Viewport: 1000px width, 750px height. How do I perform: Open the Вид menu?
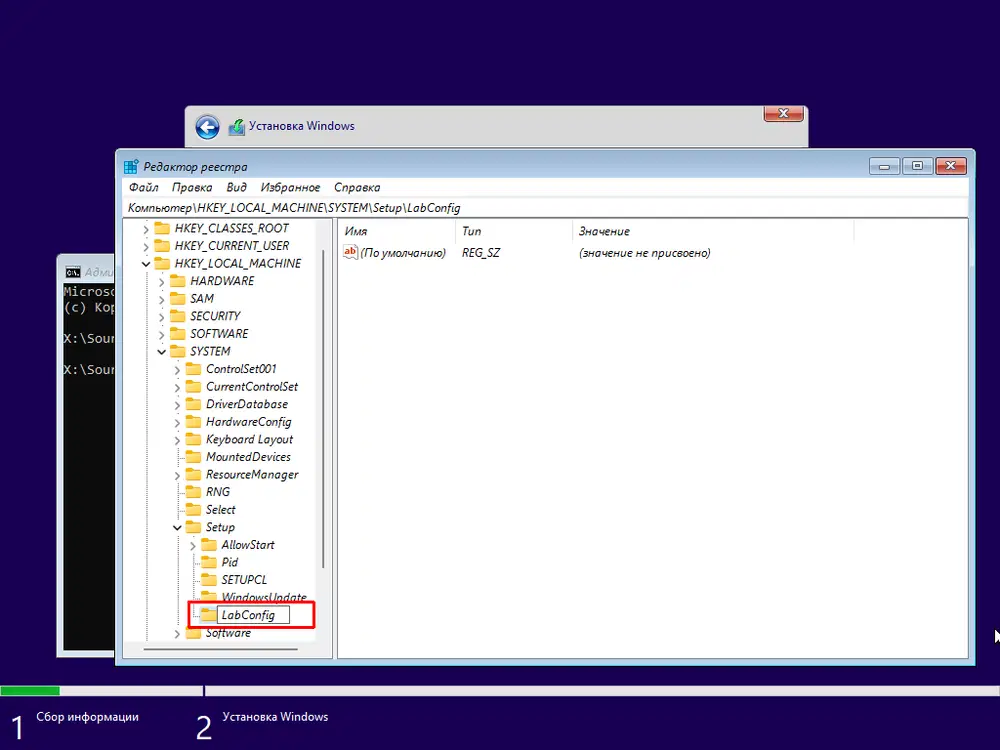236,187
